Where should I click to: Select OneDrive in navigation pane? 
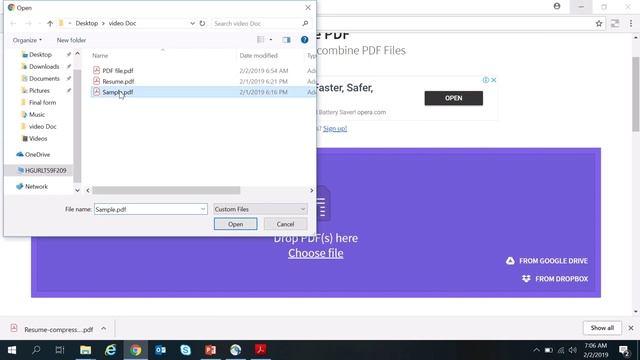click(x=37, y=155)
